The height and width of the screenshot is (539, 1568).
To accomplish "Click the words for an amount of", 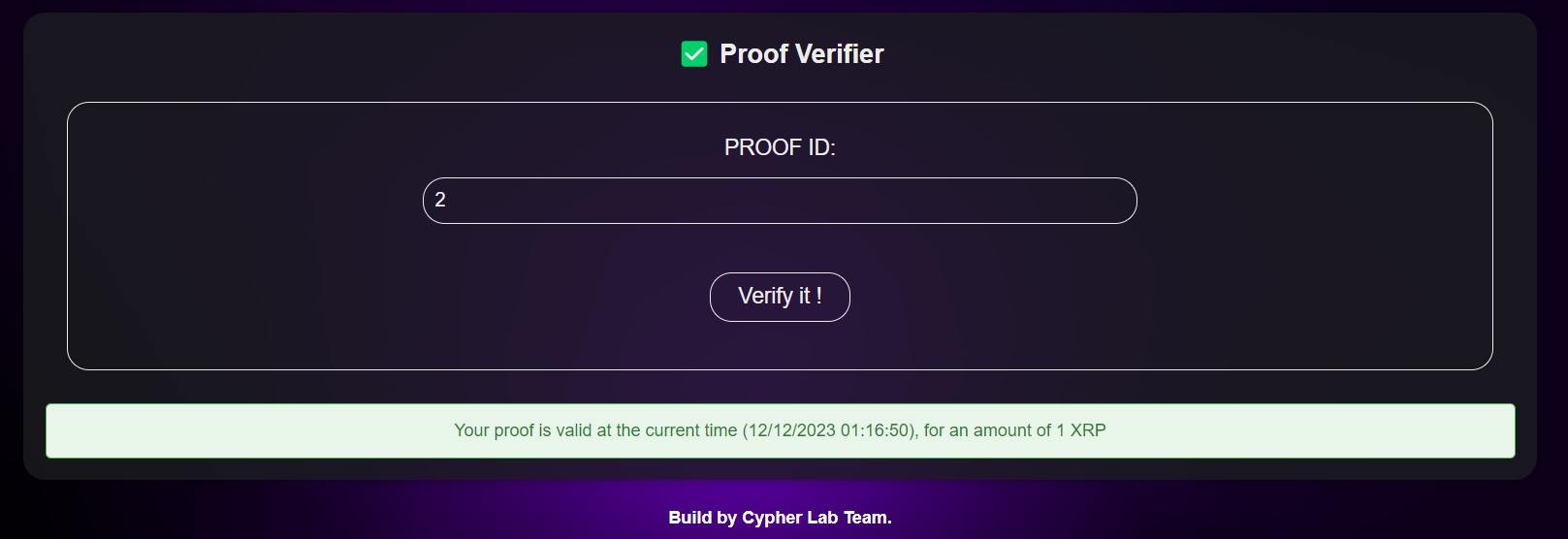I will (987, 430).
